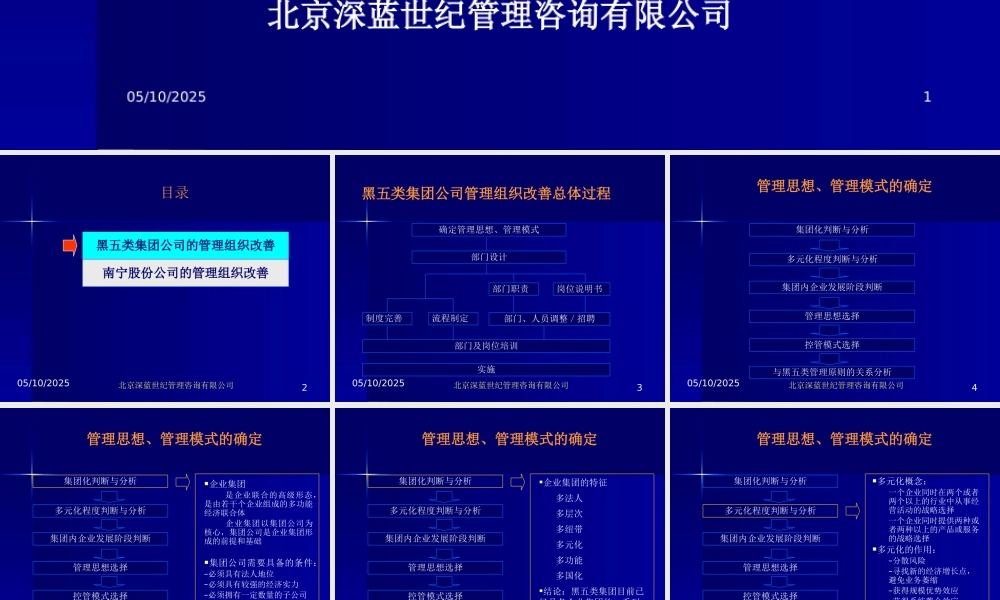Image resolution: width=1000 pixels, height=600 pixels.
Task: Click the box 确定管理思想、管理模式
Action: 489,230
